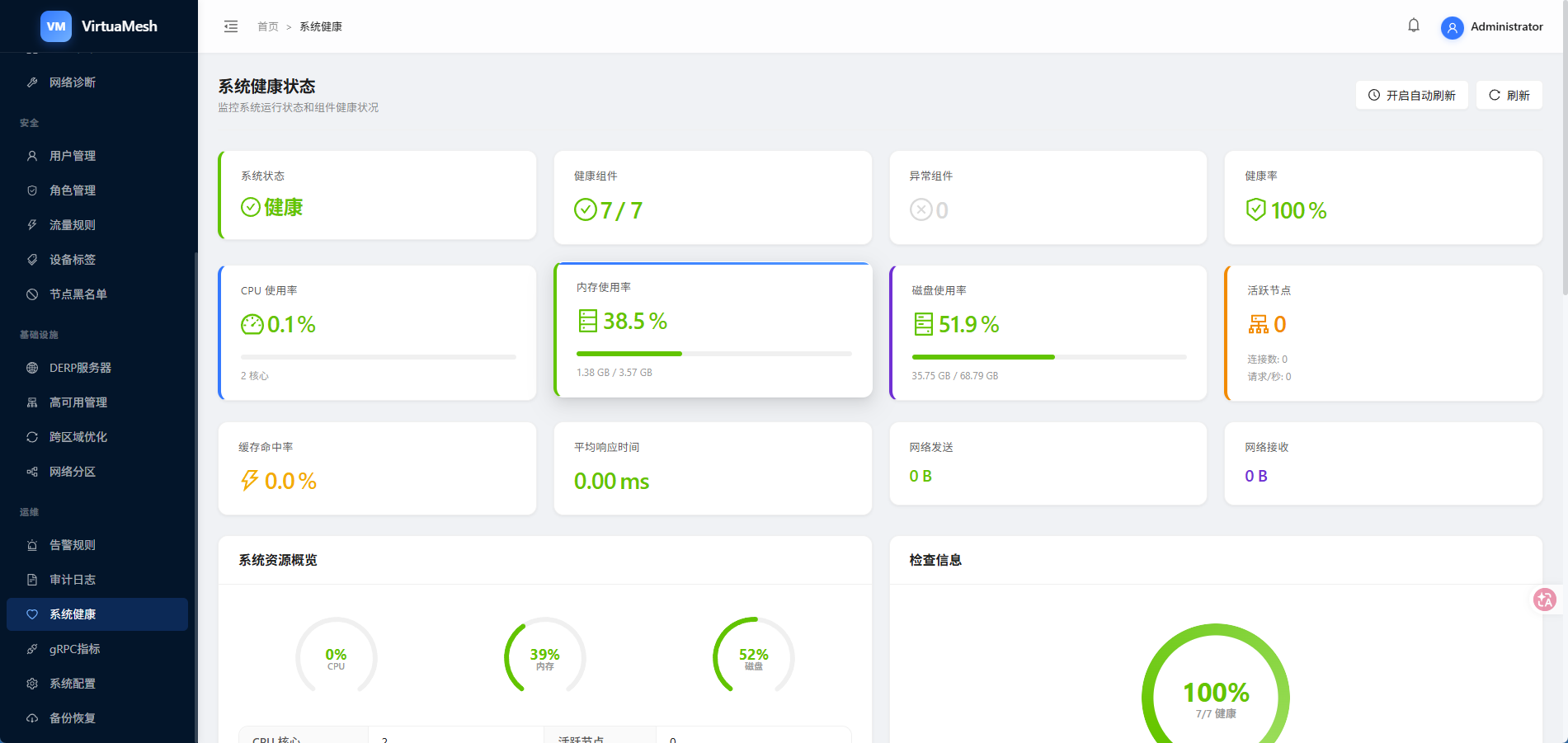Click the Administrator user avatar icon

click(1453, 27)
